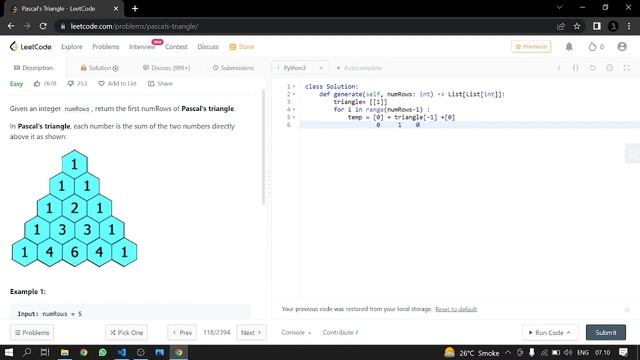Expand Run Code options arrow
Screen dimensions: 640x360
pyautogui.click(x=569, y=333)
